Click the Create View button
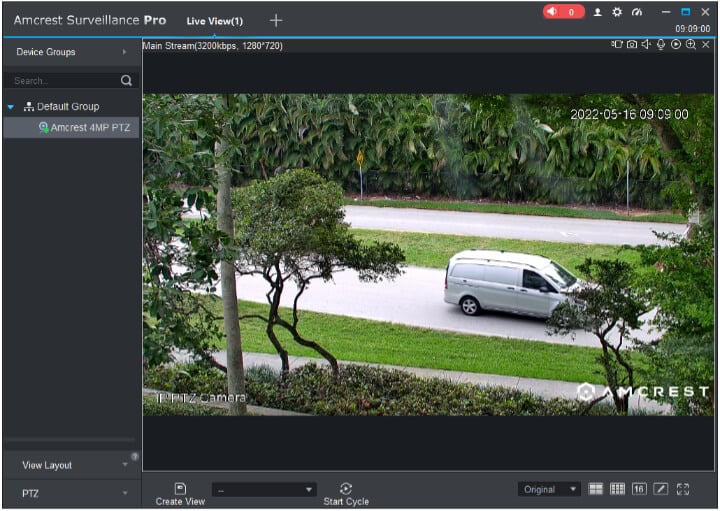Viewport: 720px width, 511px height. 181,493
